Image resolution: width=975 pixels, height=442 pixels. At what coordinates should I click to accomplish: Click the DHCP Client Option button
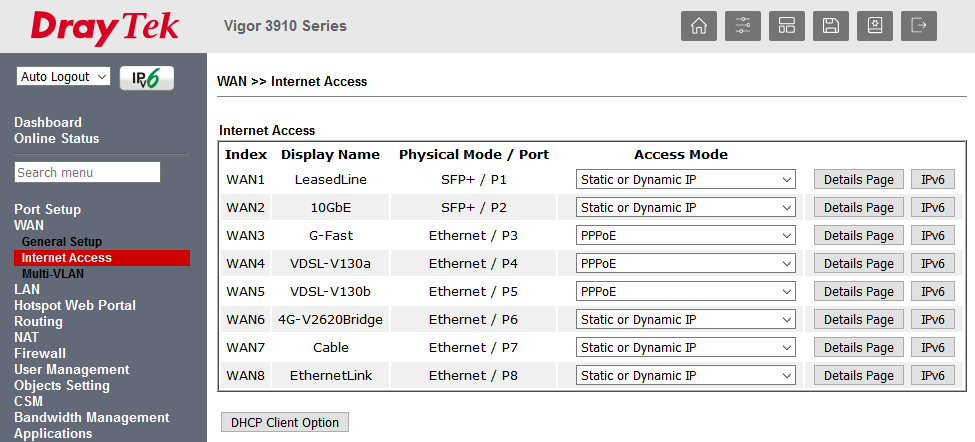coord(284,423)
